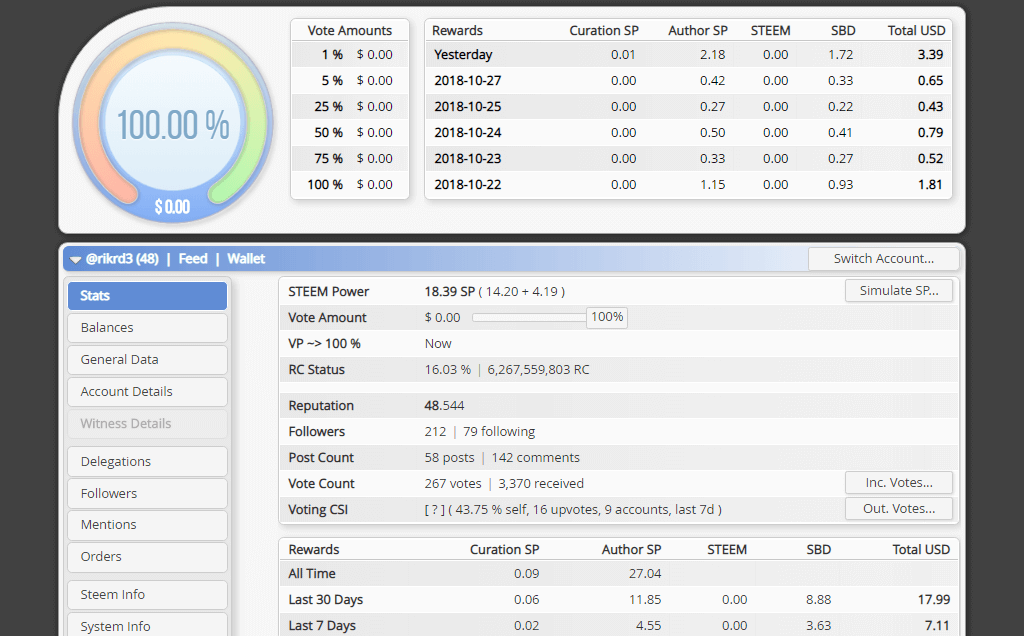Click the 58 posts count
Viewport: 1024px width, 636px height.
pos(449,458)
